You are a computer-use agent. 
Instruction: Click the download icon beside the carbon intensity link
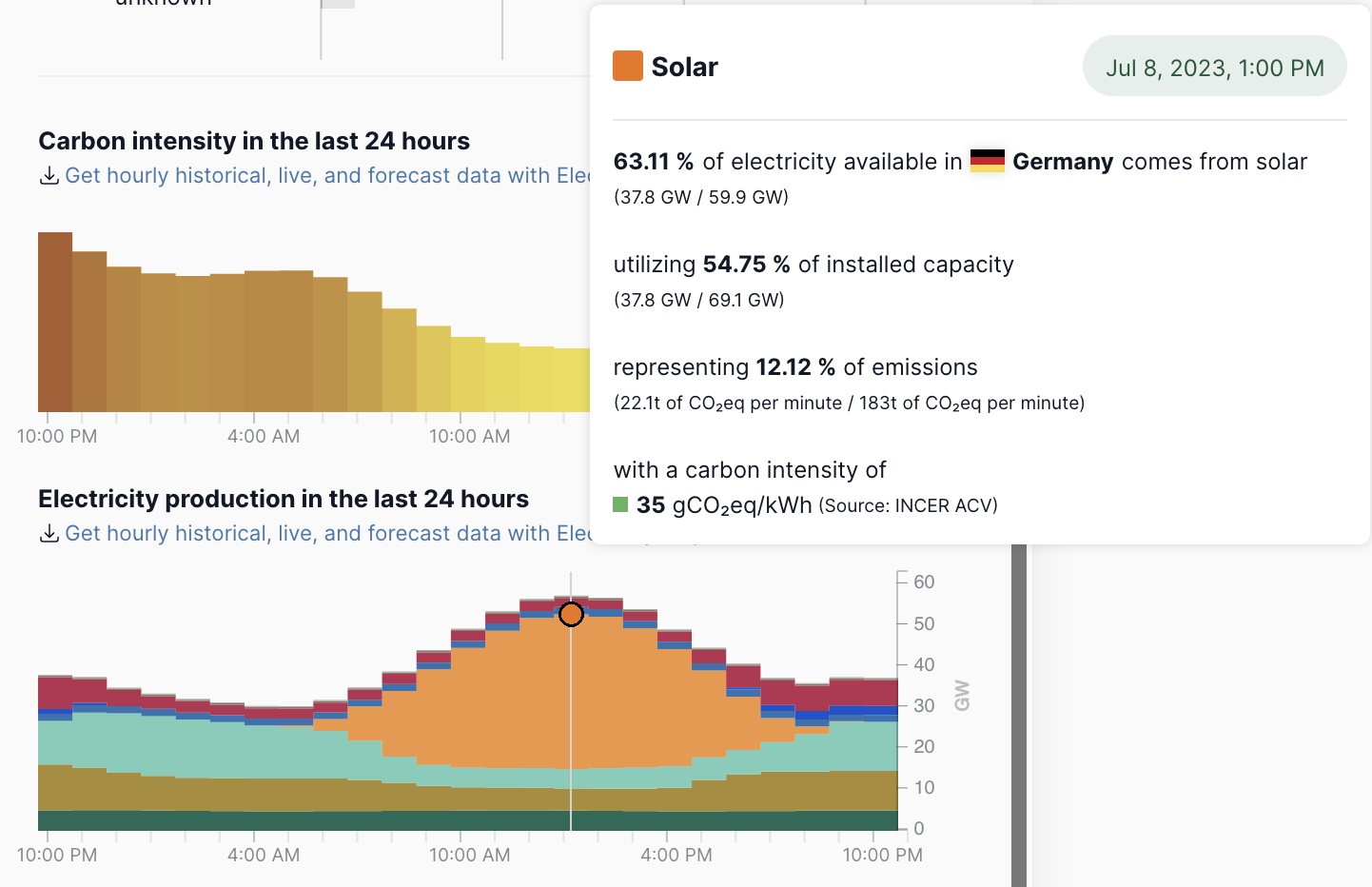coord(49,176)
